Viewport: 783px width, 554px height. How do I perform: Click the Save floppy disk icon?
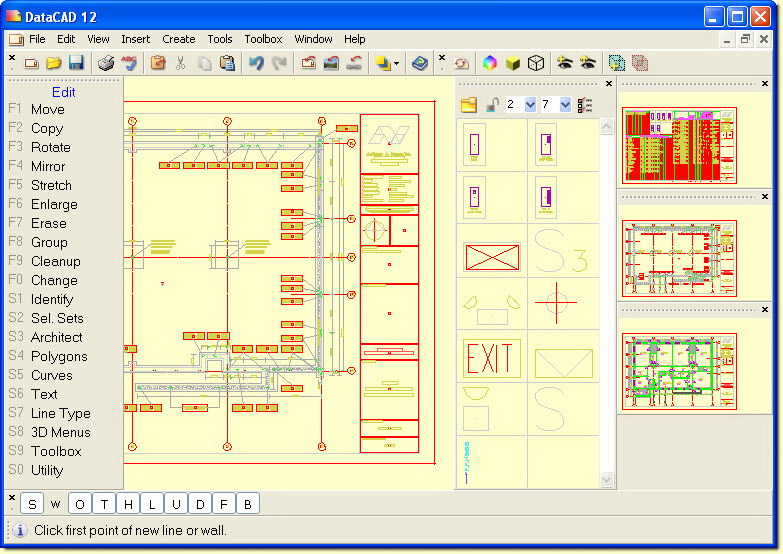(76, 63)
